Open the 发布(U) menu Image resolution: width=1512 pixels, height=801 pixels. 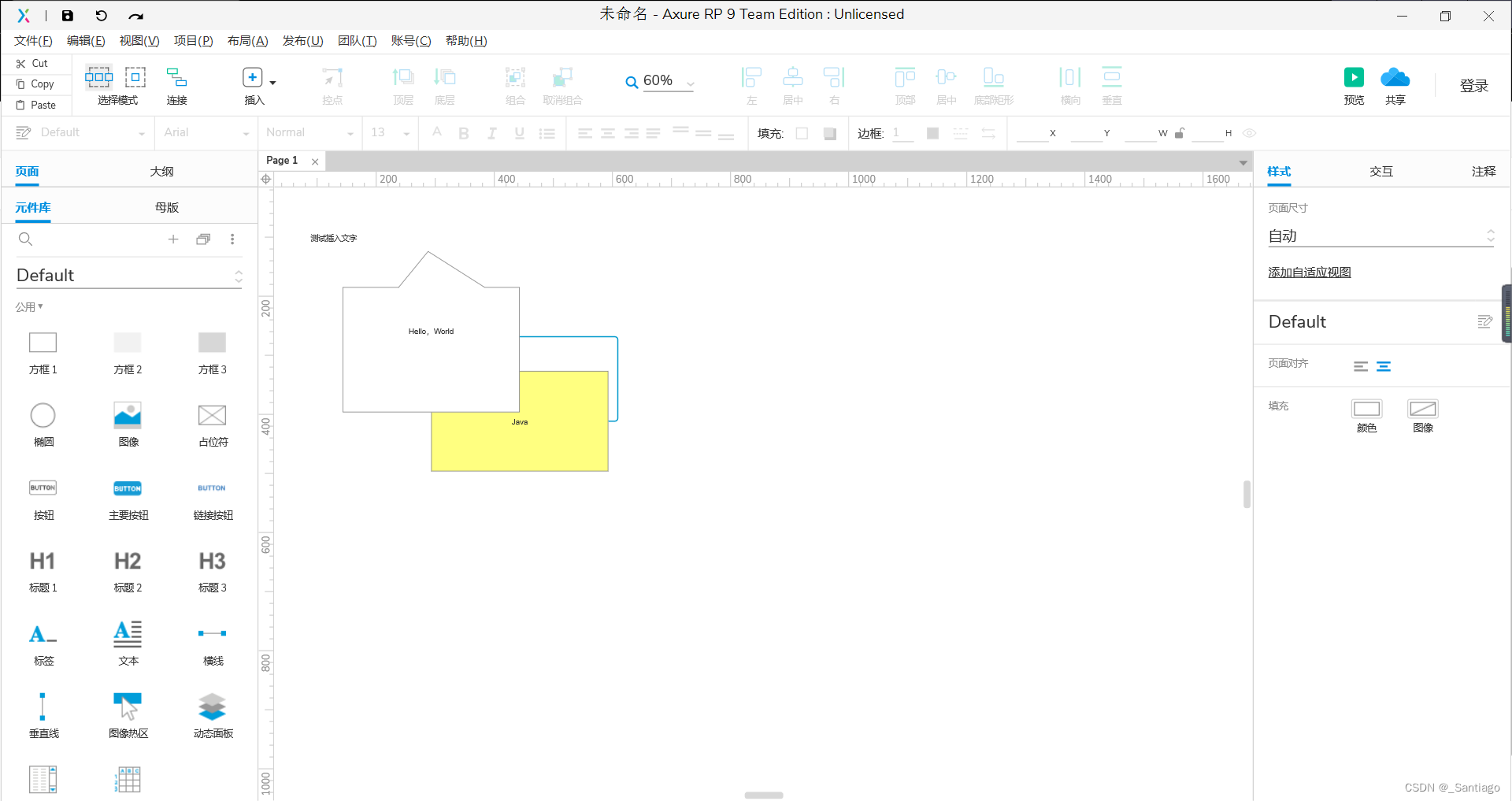pos(302,41)
